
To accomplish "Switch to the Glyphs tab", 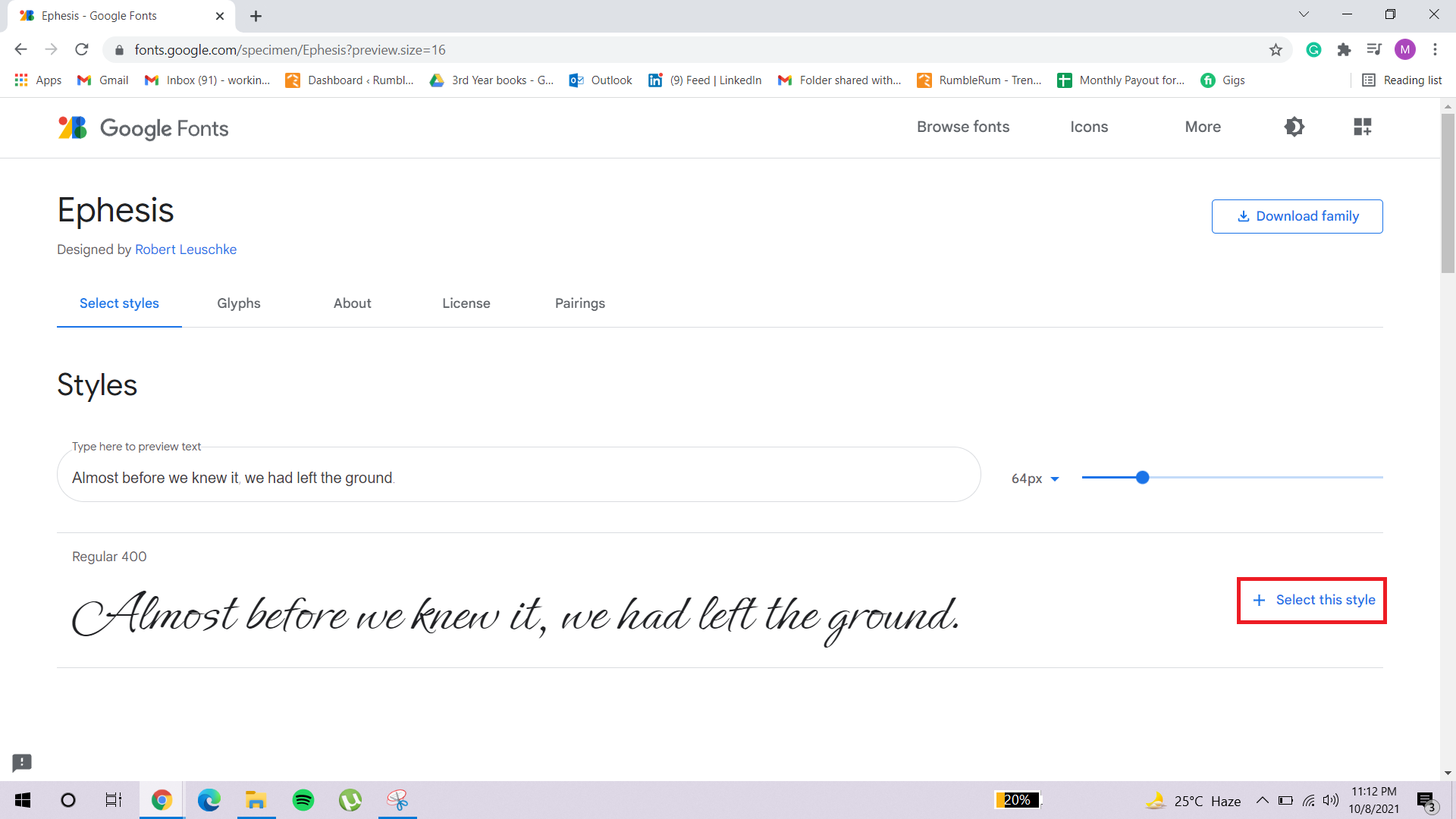I will pyautogui.click(x=239, y=303).
